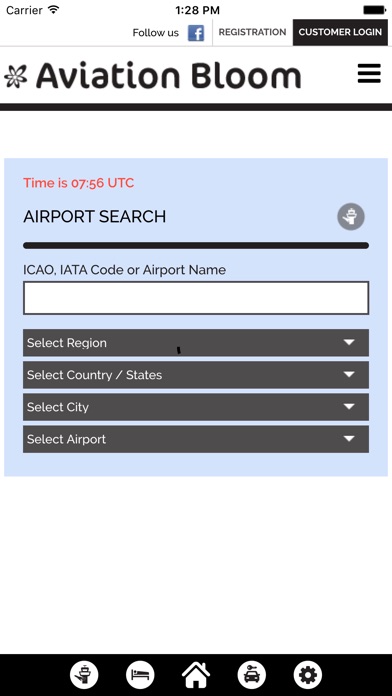The image size is (392, 696).
Task: Expand the Select City dropdown
Action: tap(196, 407)
